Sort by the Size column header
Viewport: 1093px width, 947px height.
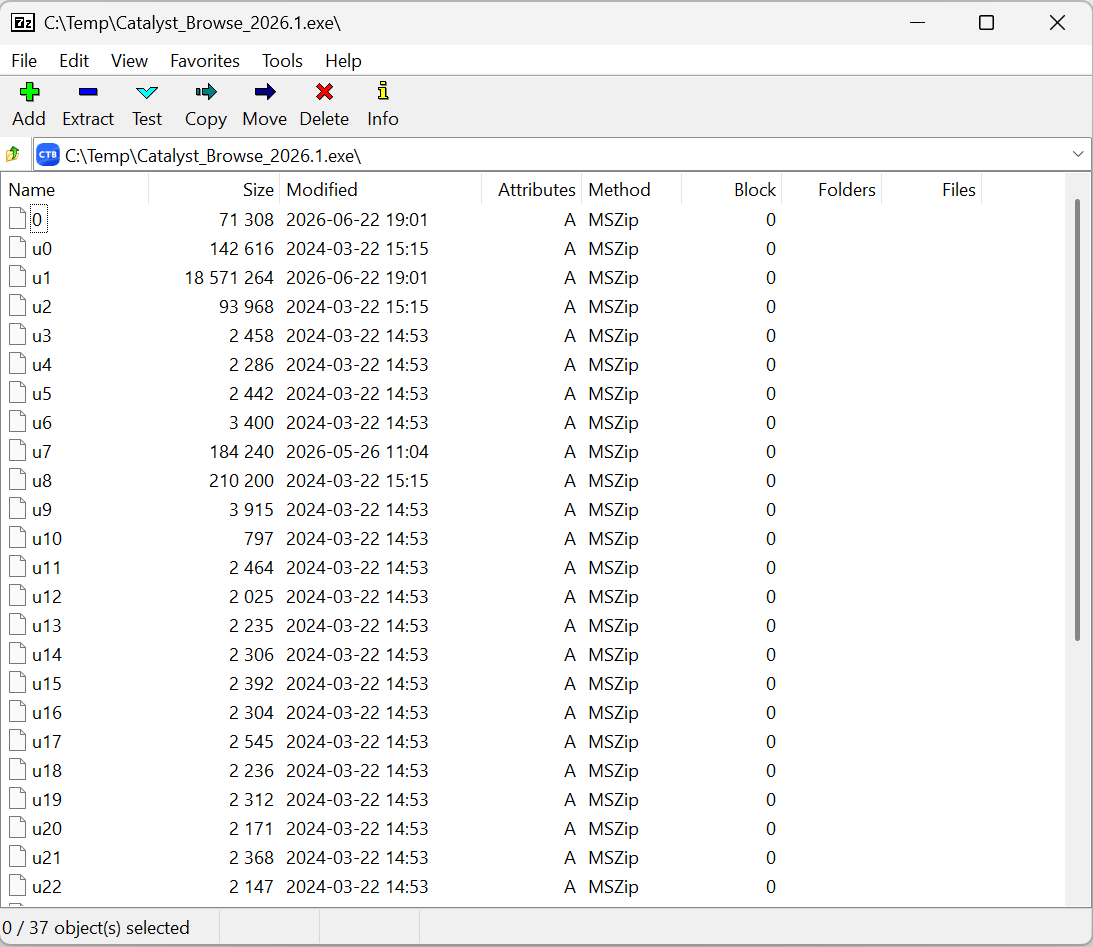(214, 190)
